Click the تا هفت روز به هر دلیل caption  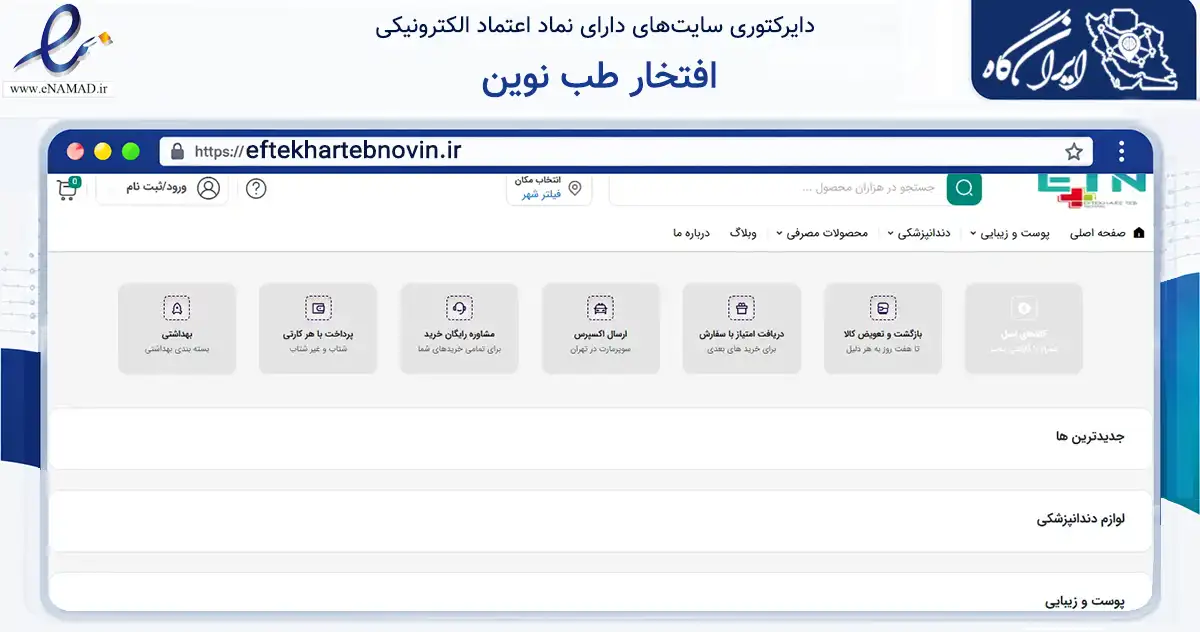883,350
